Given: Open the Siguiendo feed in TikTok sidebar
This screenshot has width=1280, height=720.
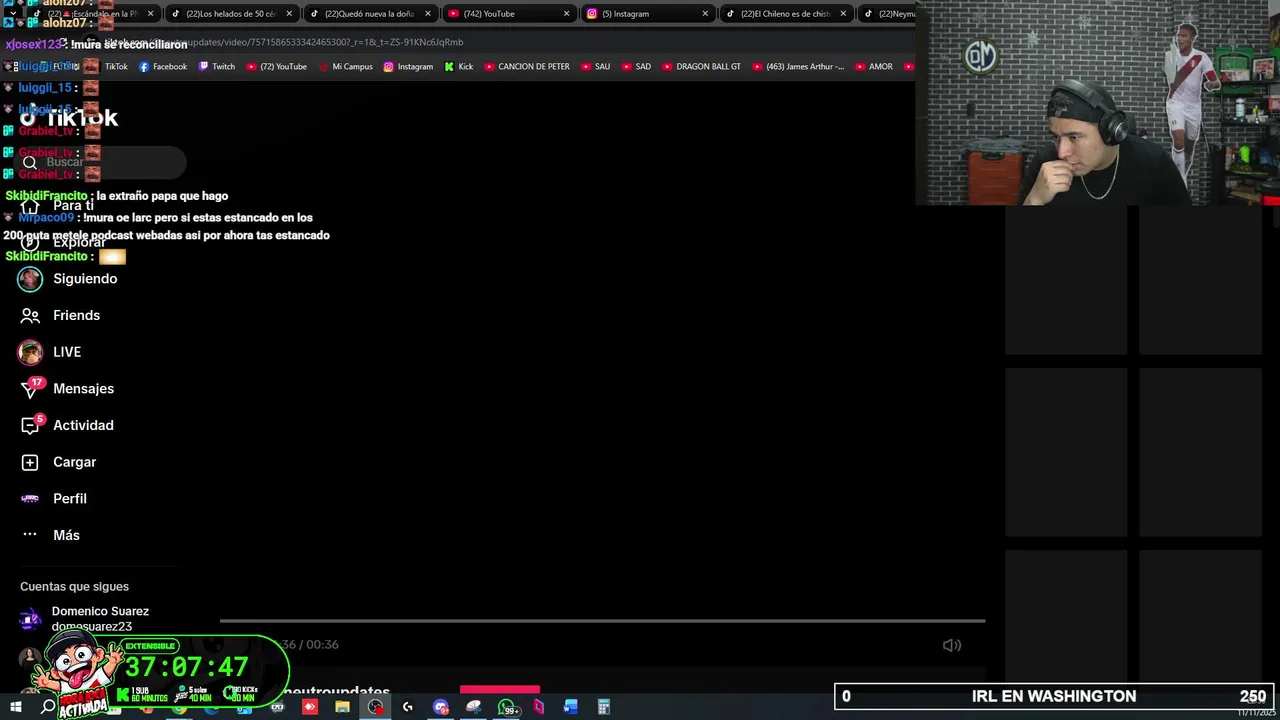Looking at the screenshot, I should click(68, 279).
